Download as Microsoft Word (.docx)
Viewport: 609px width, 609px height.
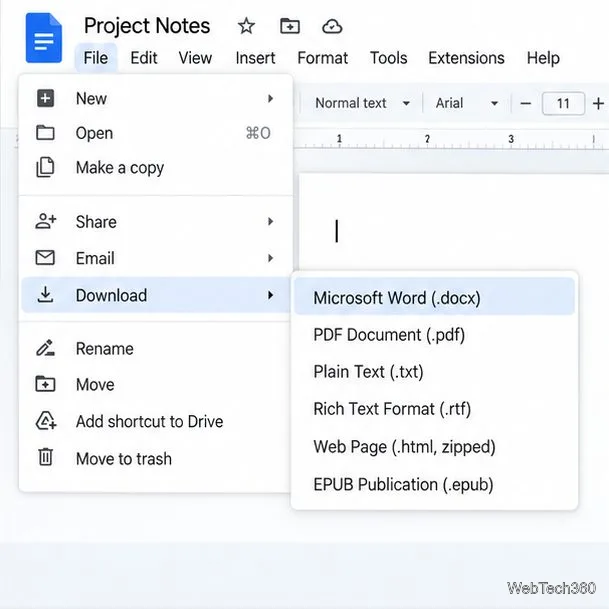[434, 298]
